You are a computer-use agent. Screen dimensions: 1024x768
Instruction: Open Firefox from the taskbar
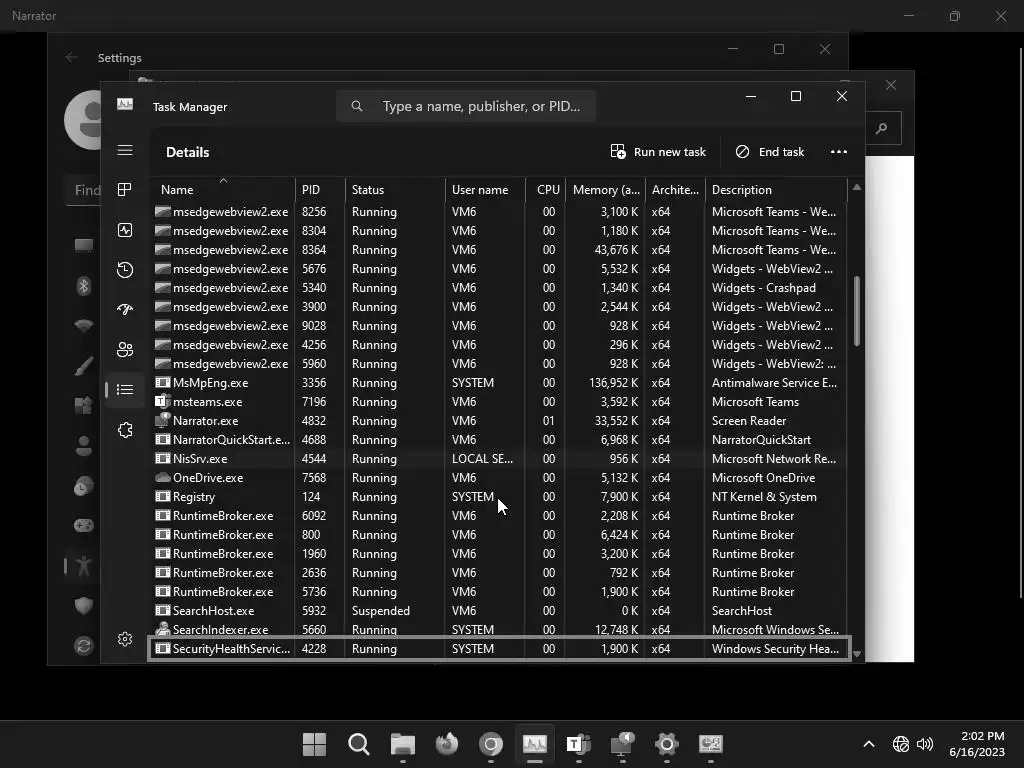pos(447,744)
